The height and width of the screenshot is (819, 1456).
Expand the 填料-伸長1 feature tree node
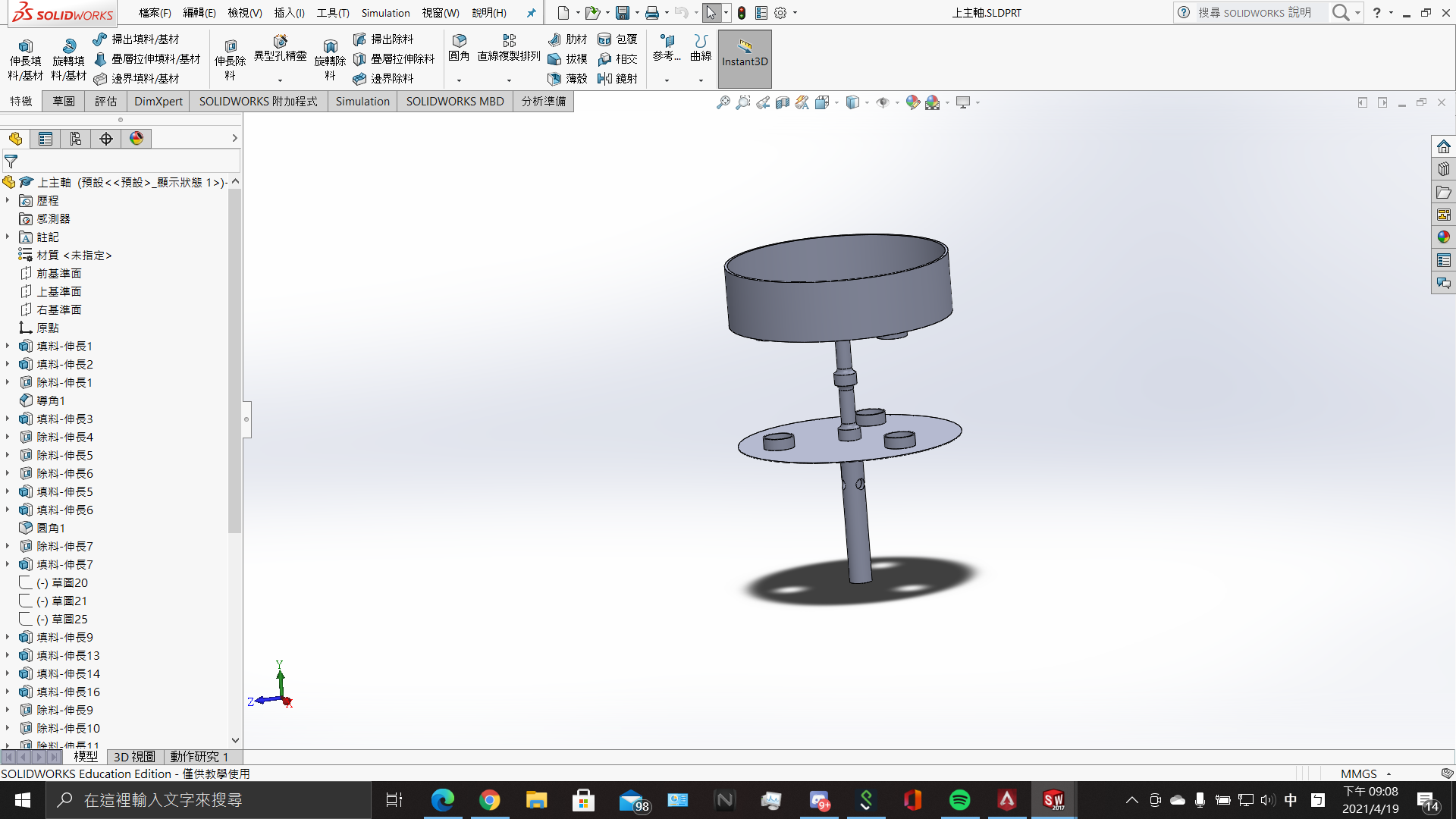click(8, 346)
